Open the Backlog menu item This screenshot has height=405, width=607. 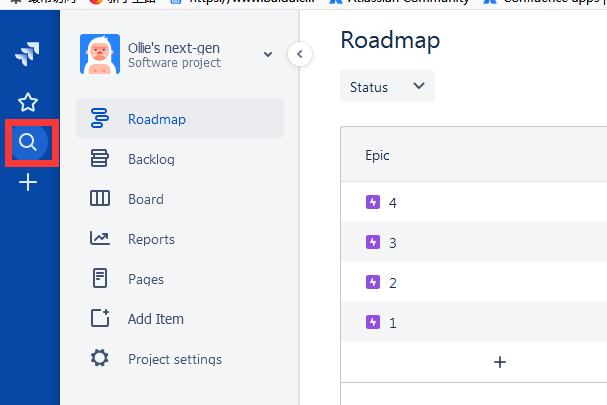tap(180, 159)
